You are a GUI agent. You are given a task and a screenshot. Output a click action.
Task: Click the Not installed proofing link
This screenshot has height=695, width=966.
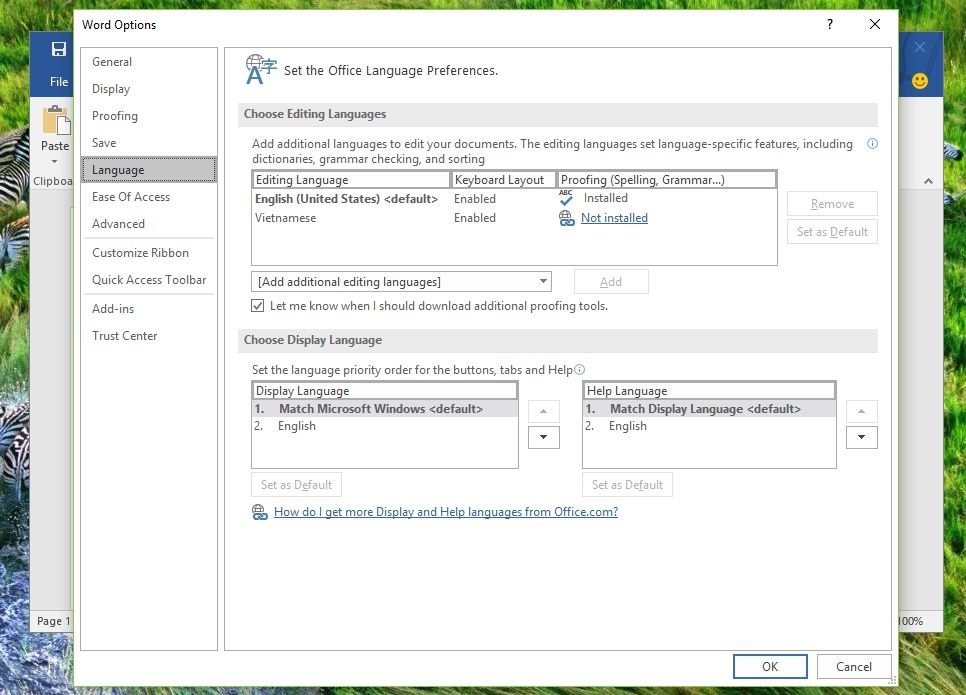[x=614, y=218]
